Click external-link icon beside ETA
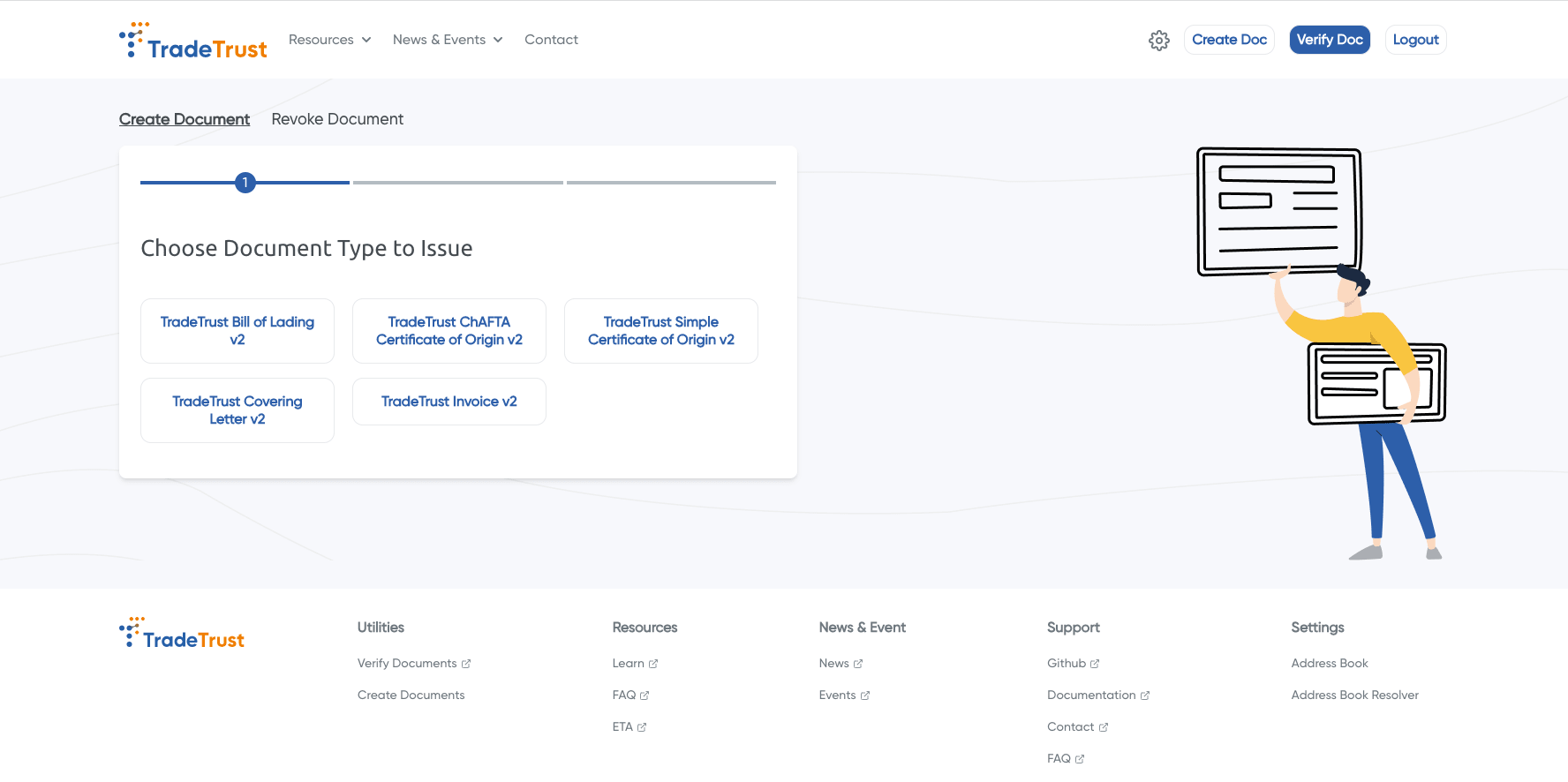 [642, 727]
